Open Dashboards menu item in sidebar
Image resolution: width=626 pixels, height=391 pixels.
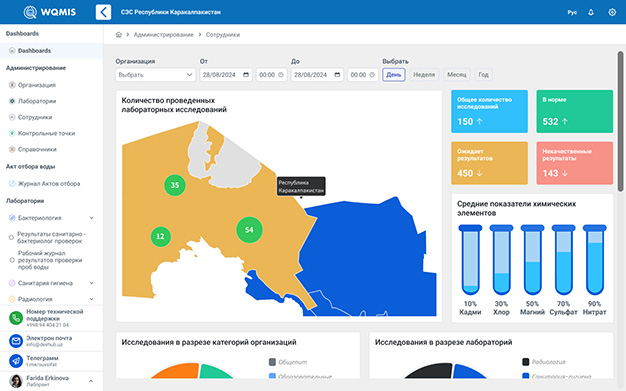[x=52, y=51]
